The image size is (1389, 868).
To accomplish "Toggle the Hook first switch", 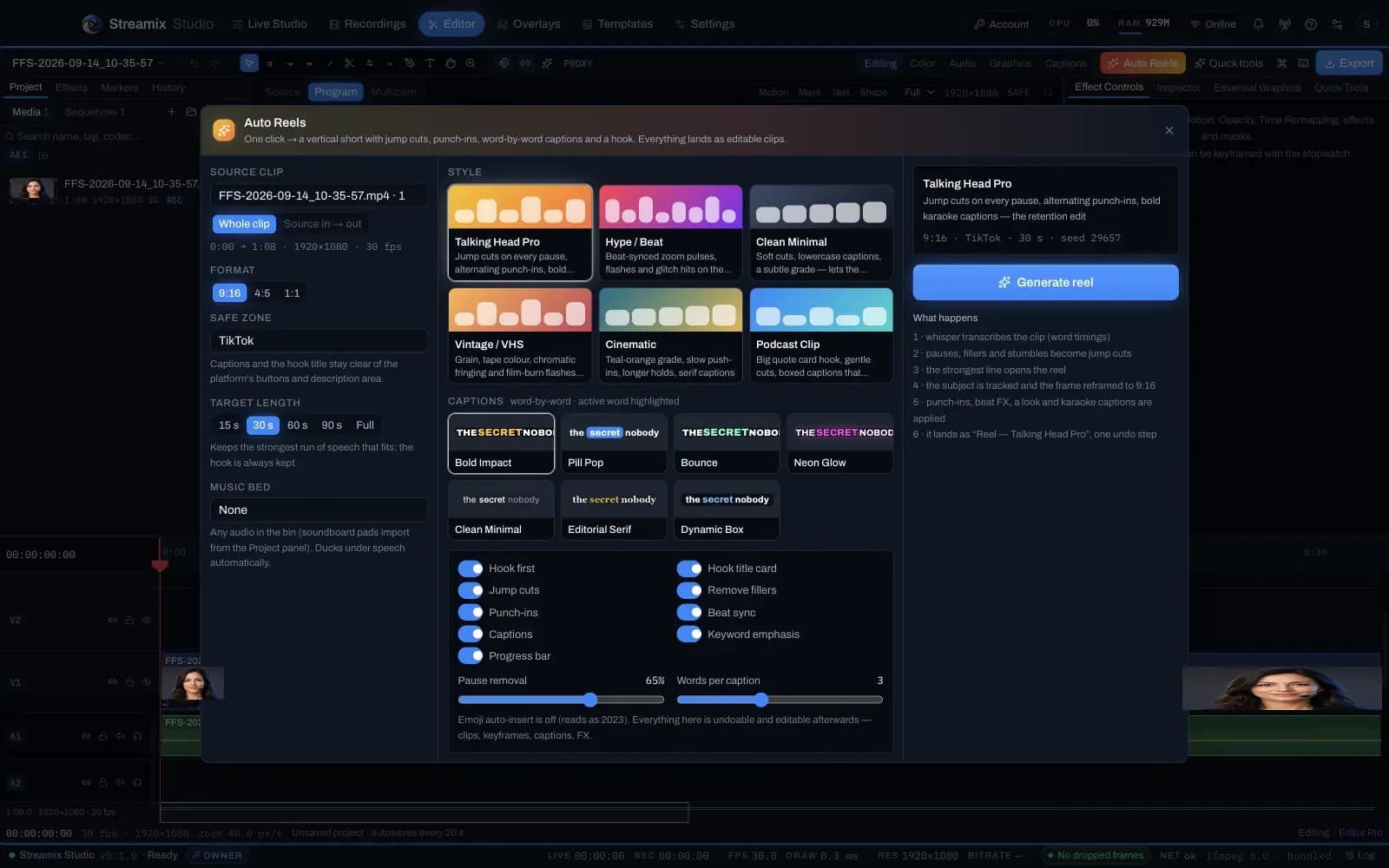I will pyautogui.click(x=471, y=569).
